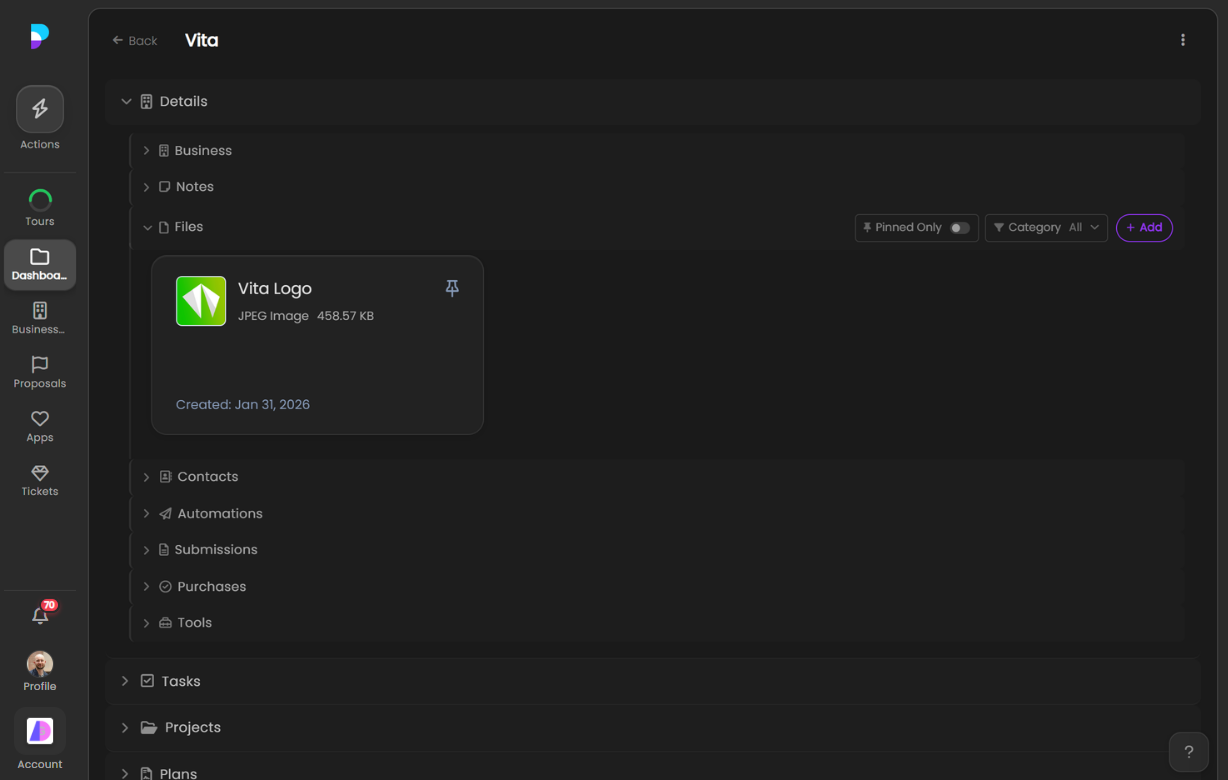Go Back to previous page

[135, 41]
